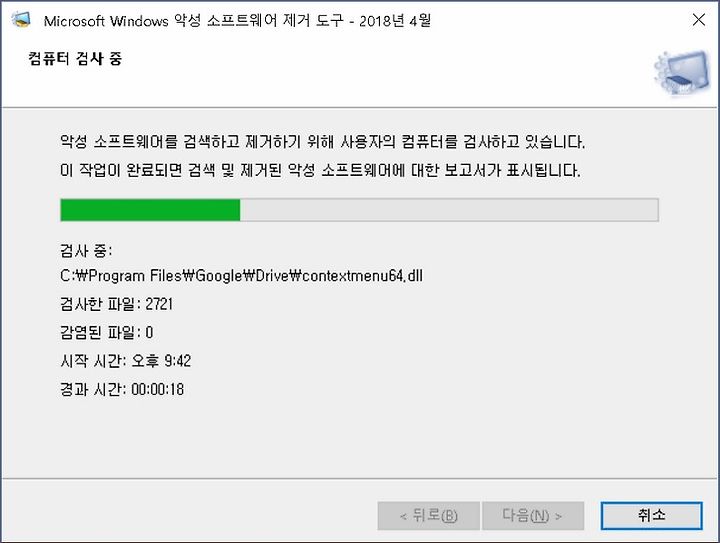Click the 검사 중: label

pos(86,251)
